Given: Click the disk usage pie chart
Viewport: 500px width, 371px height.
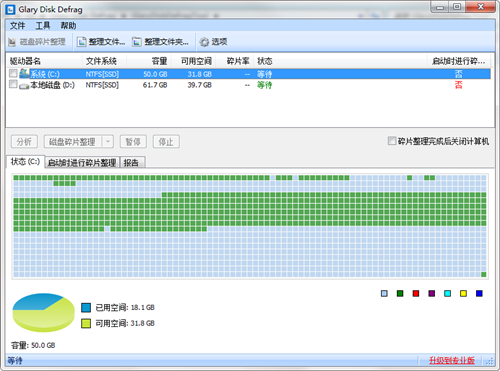Looking at the screenshot, I should 44,313.
